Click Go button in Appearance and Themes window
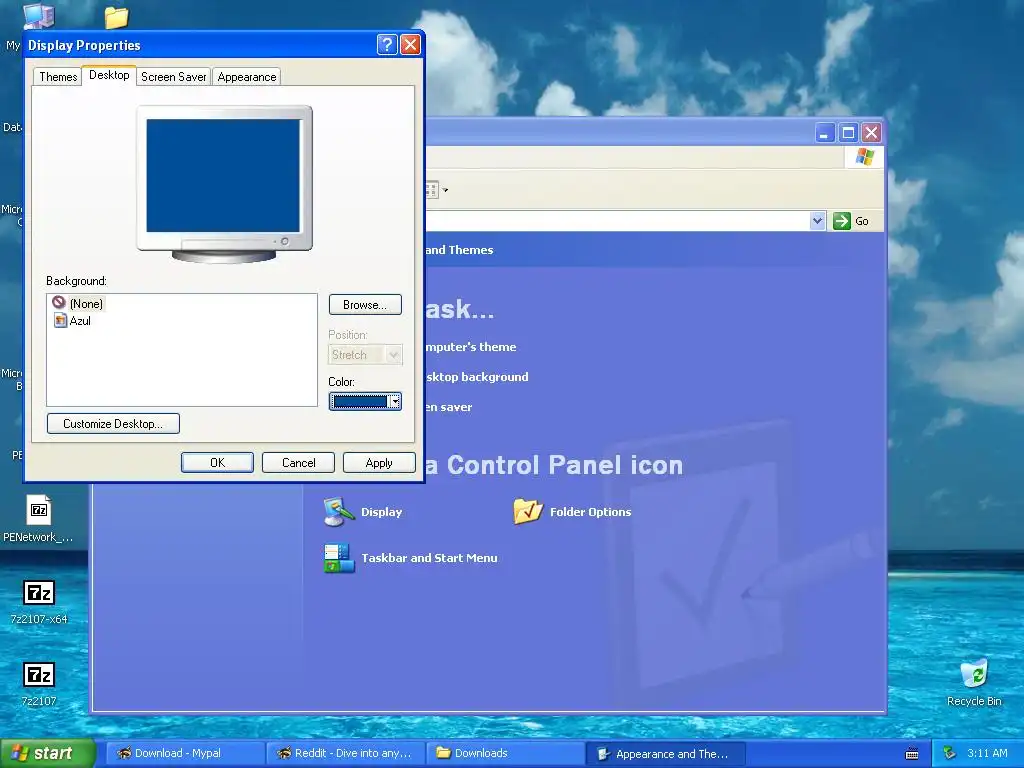 pyautogui.click(x=851, y=221)
